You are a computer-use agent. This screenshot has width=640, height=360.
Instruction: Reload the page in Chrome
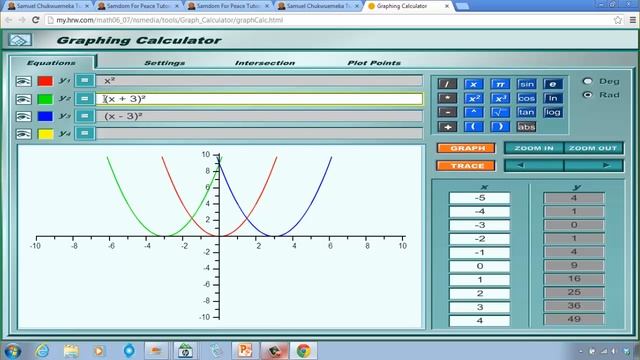(36, 20)
